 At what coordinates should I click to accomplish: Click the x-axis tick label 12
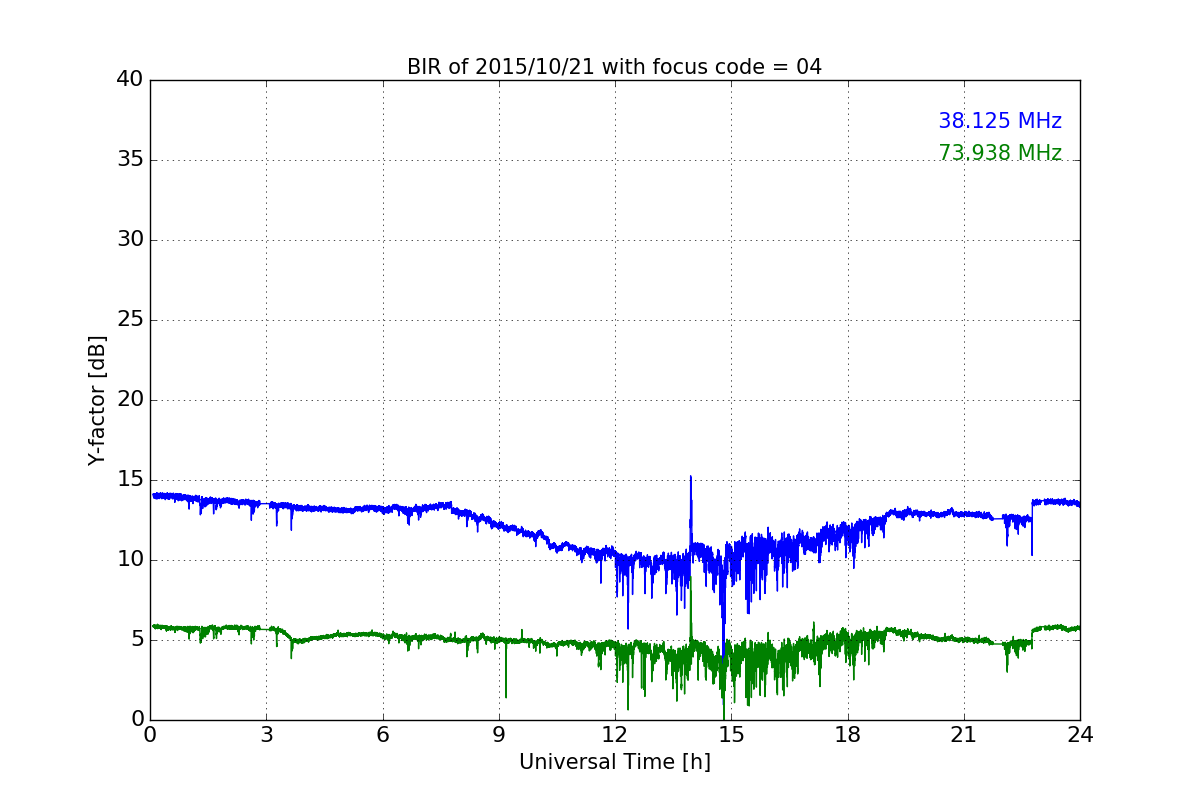[615, 735]
